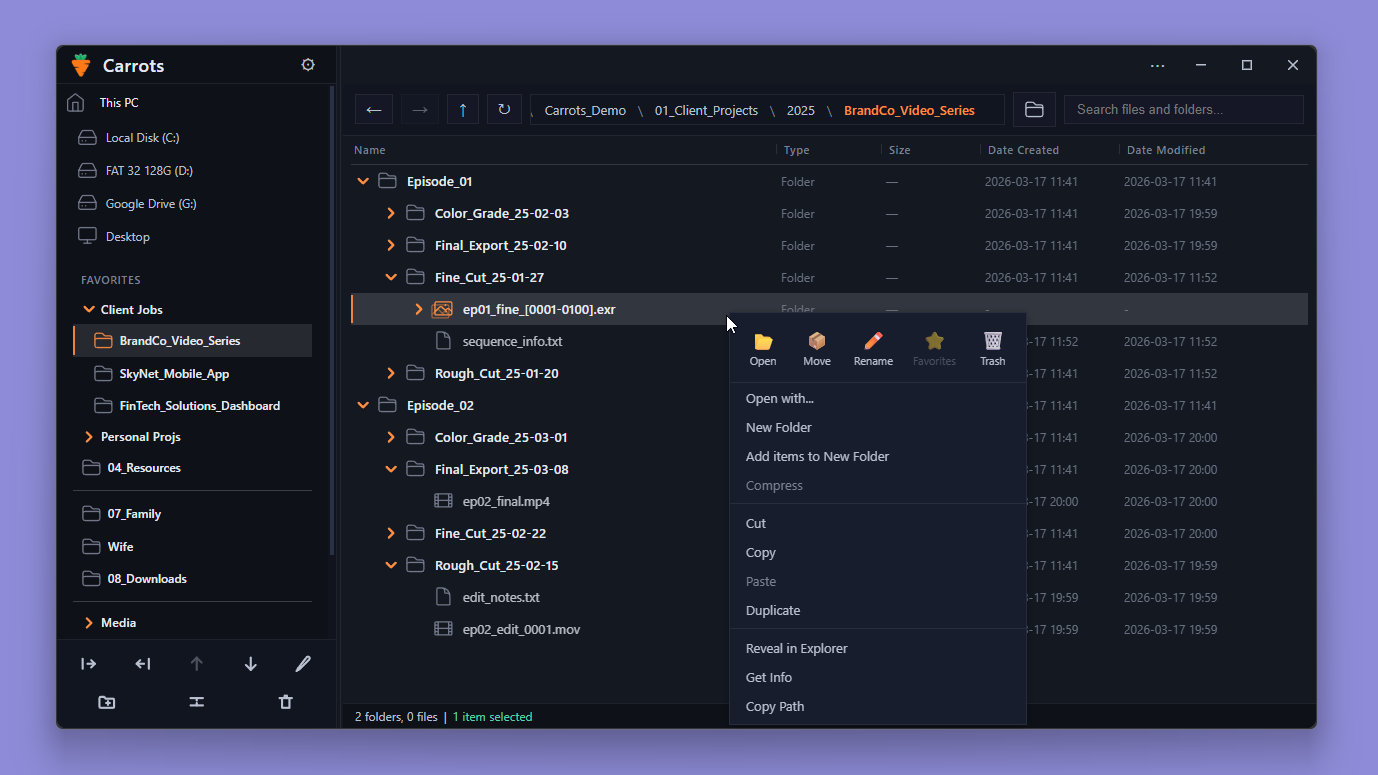Select SkyNet_Mobile_App in the favorites list
This screenshot has width=1378, height=775.
coord(174,374)
